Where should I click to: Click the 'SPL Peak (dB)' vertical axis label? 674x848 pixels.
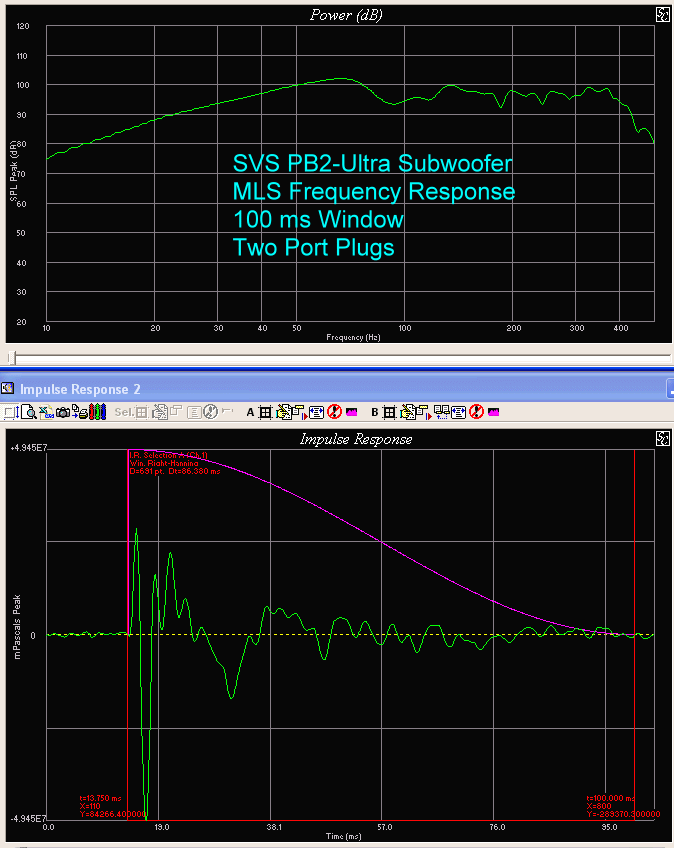click(x=14, y=170)
